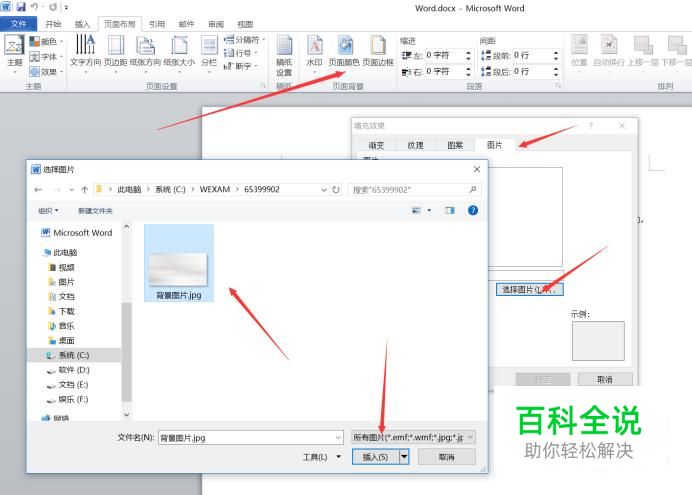Open Margins (页边距) options

pos(116,52)
